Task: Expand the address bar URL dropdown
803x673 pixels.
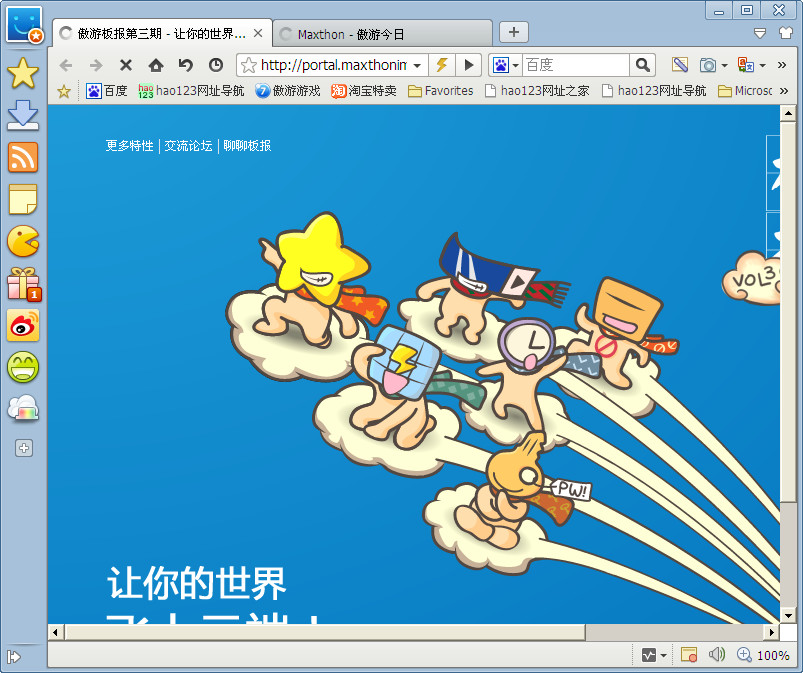Action: pyautogui.click(x=417, y=66)
